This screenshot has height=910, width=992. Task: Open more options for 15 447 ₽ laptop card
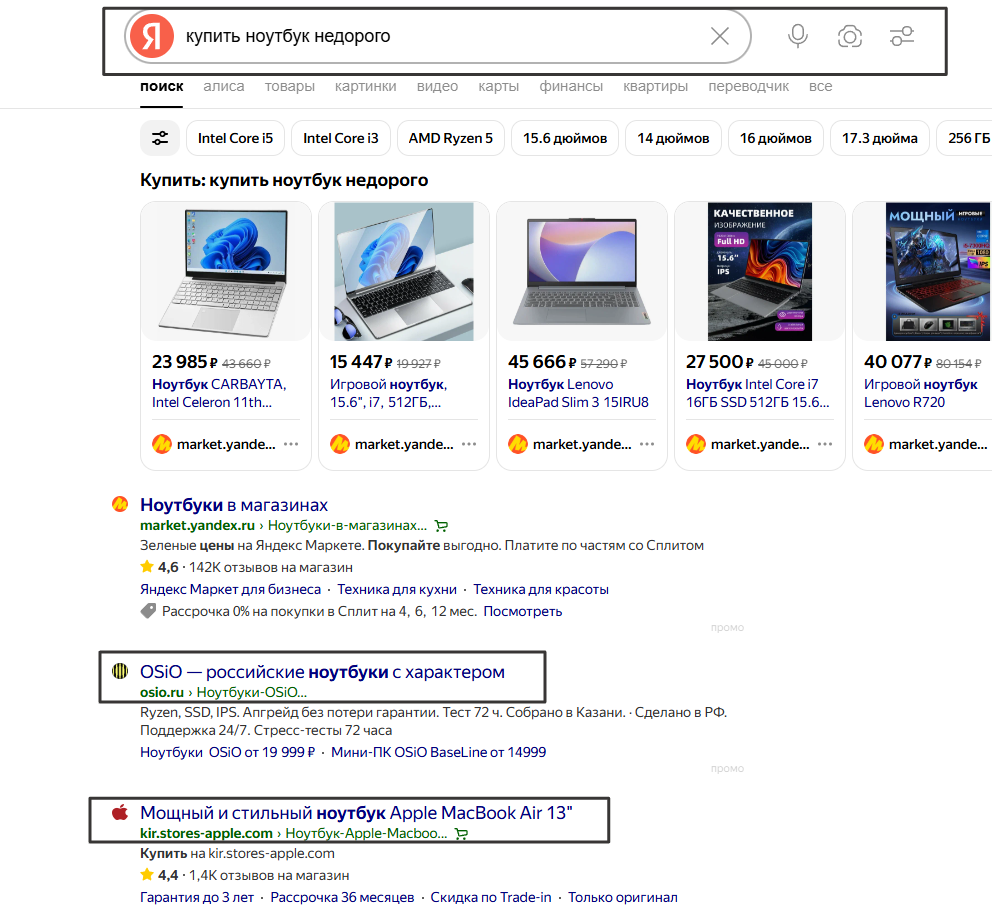[x=469, y=444]
